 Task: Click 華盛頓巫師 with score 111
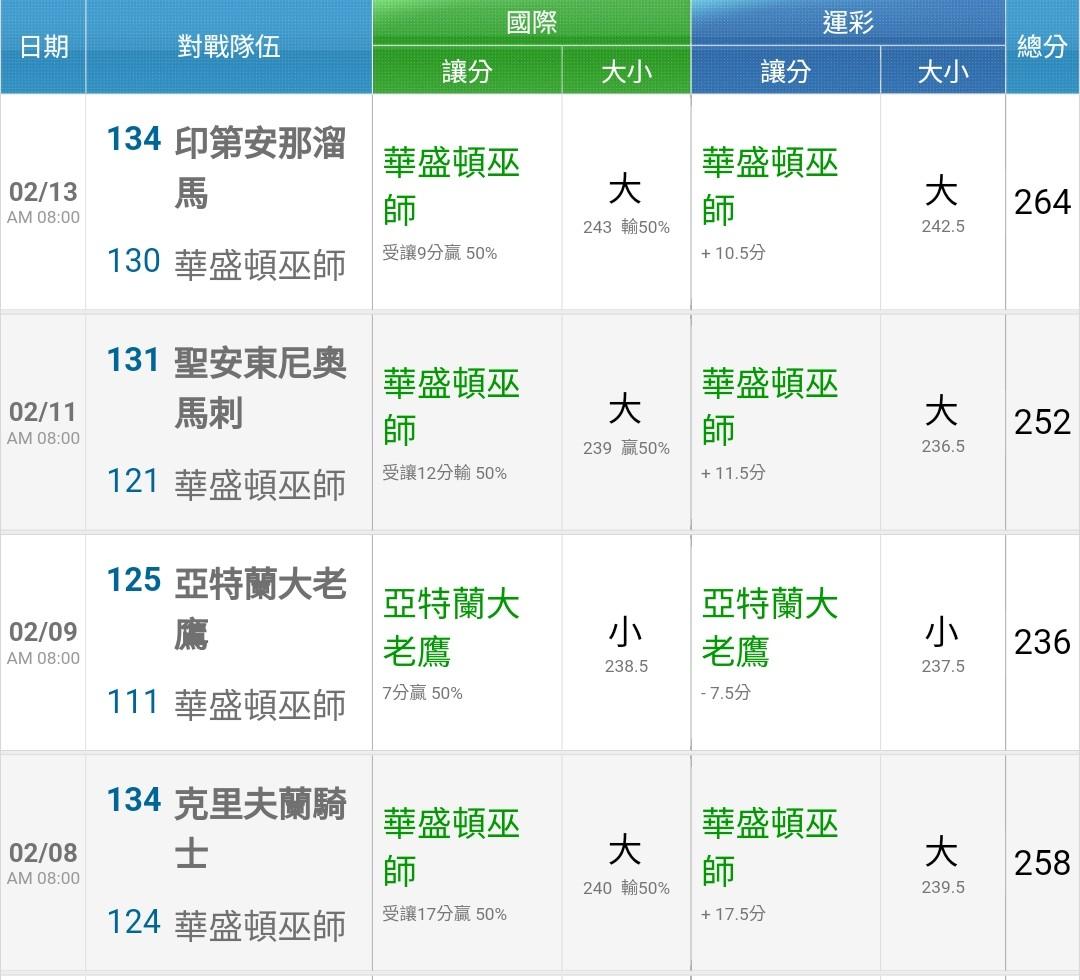click(x=260, y=706)
